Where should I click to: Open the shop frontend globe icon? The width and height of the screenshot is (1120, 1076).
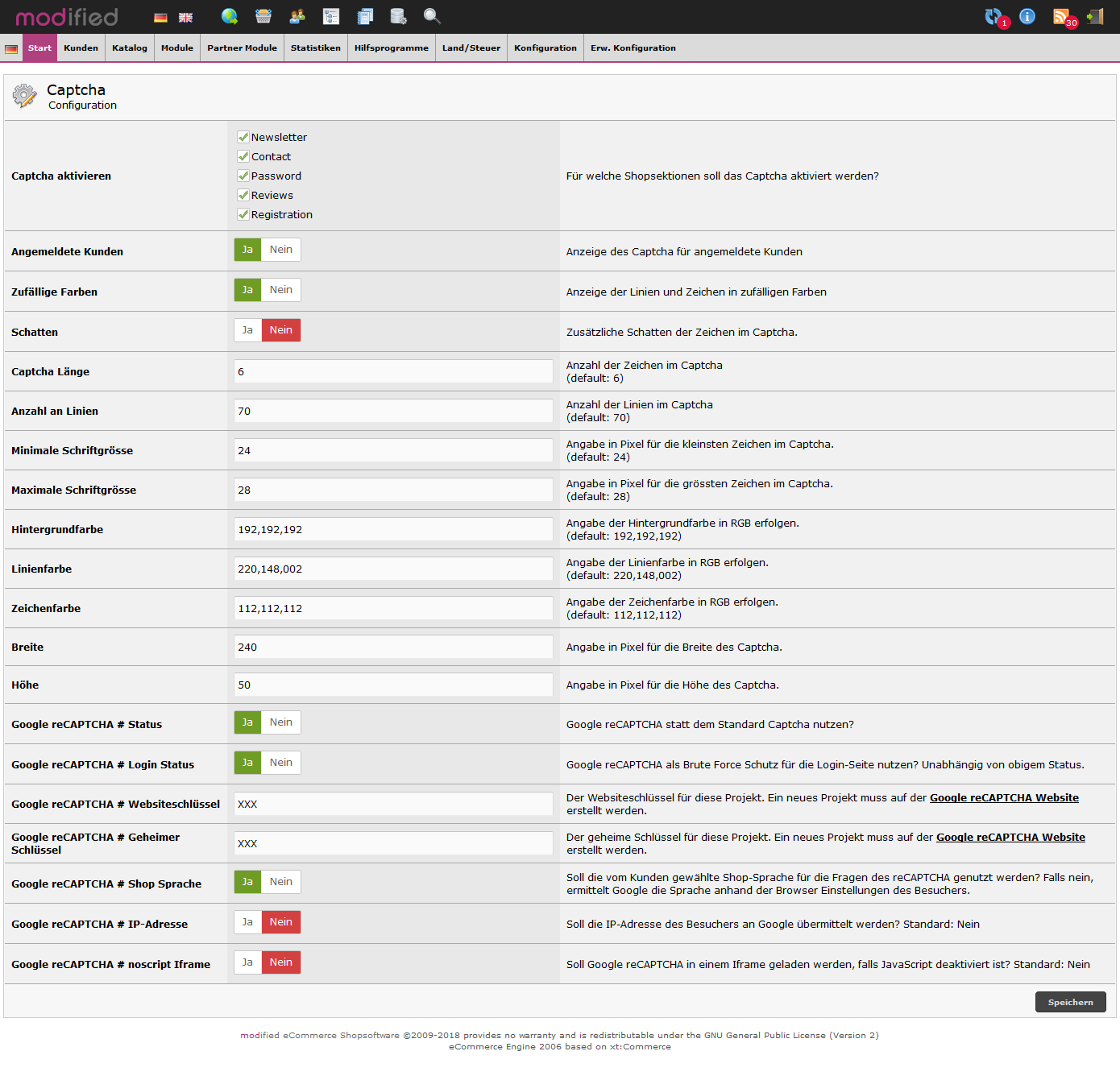point(230,16)
